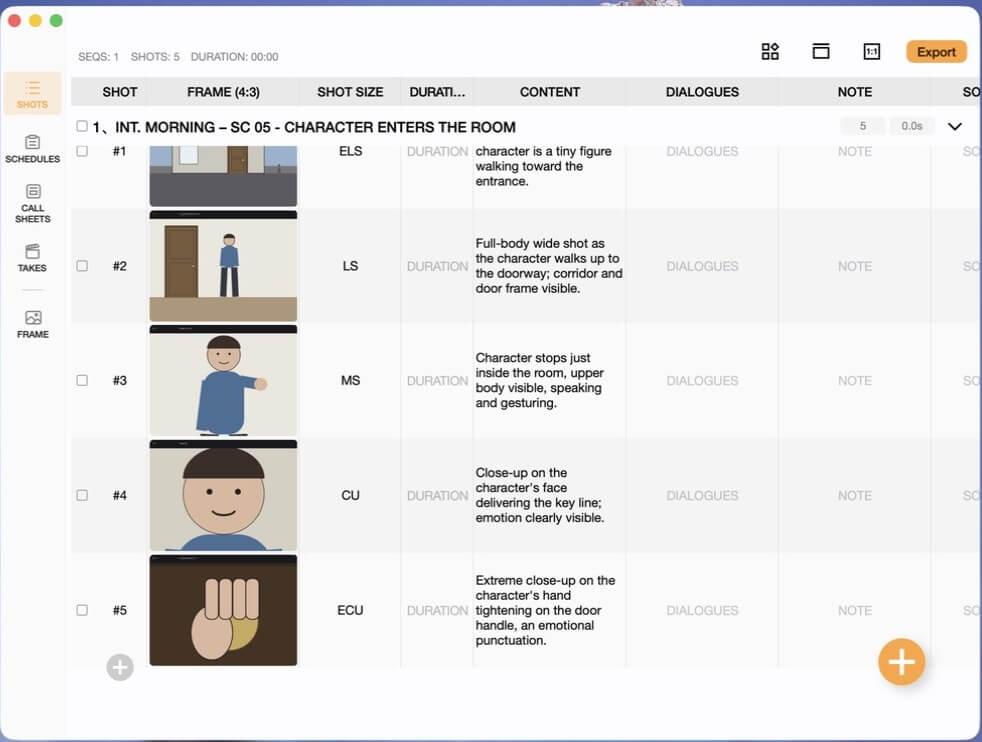Click the '#3' shot number label
982x742 pixels.
tap(120, 381)
